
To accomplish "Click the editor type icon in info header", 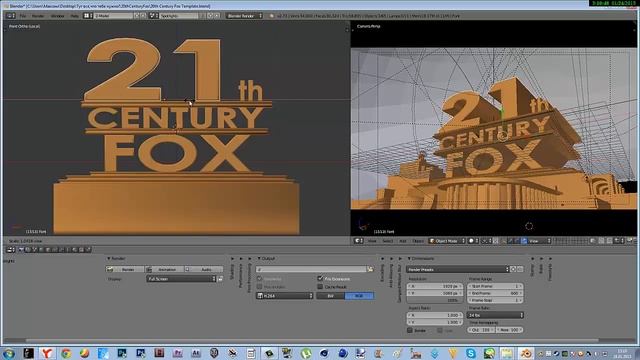I will pos(11,16).
